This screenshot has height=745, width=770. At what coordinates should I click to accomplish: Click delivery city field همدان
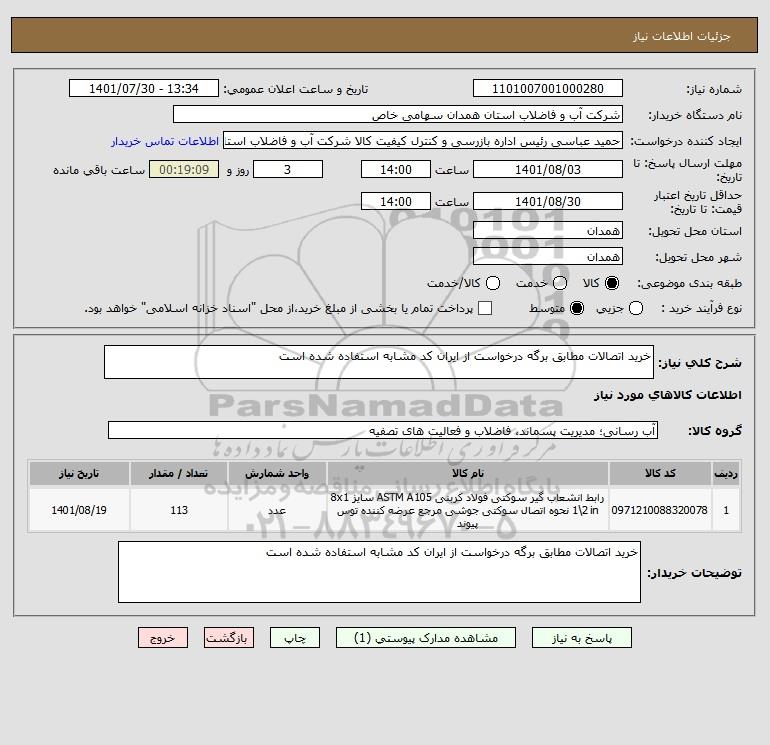(548, 257)
